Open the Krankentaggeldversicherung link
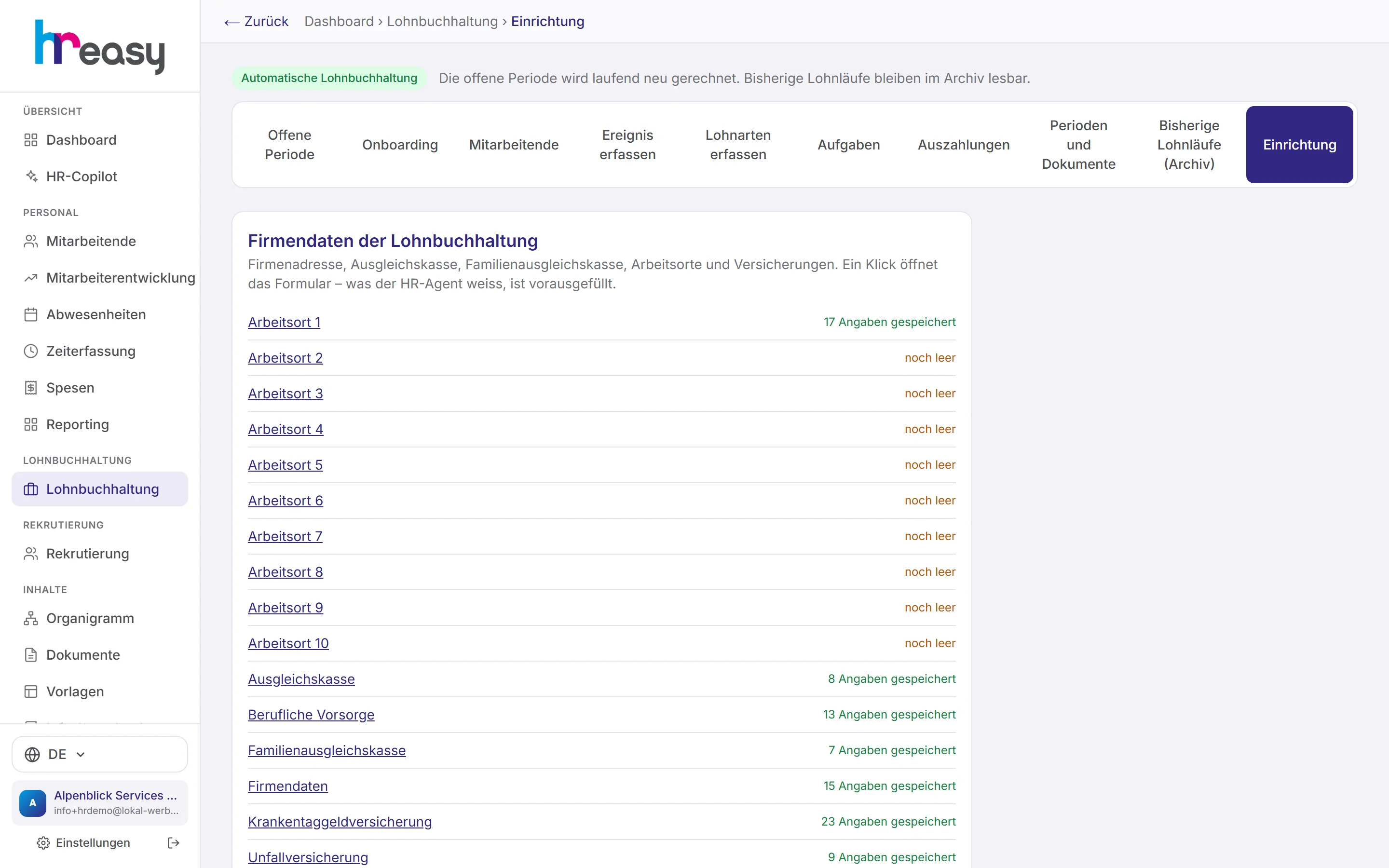1389x868 pixels. pos(340,822)
